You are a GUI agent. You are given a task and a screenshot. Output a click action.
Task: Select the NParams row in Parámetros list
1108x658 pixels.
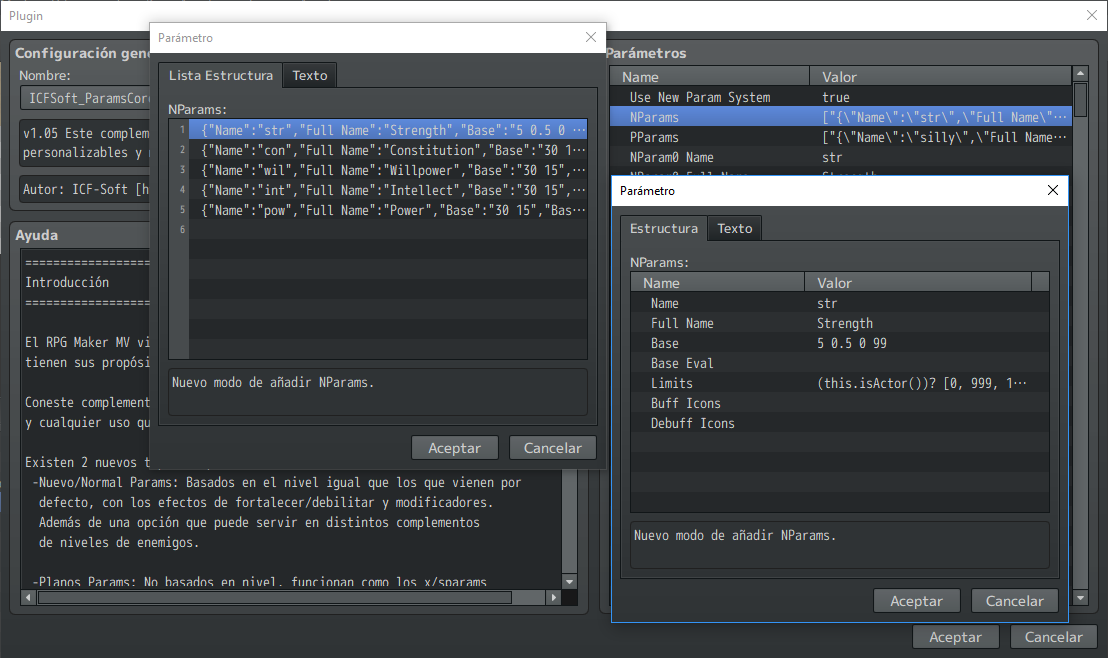[x=841, y=117]
